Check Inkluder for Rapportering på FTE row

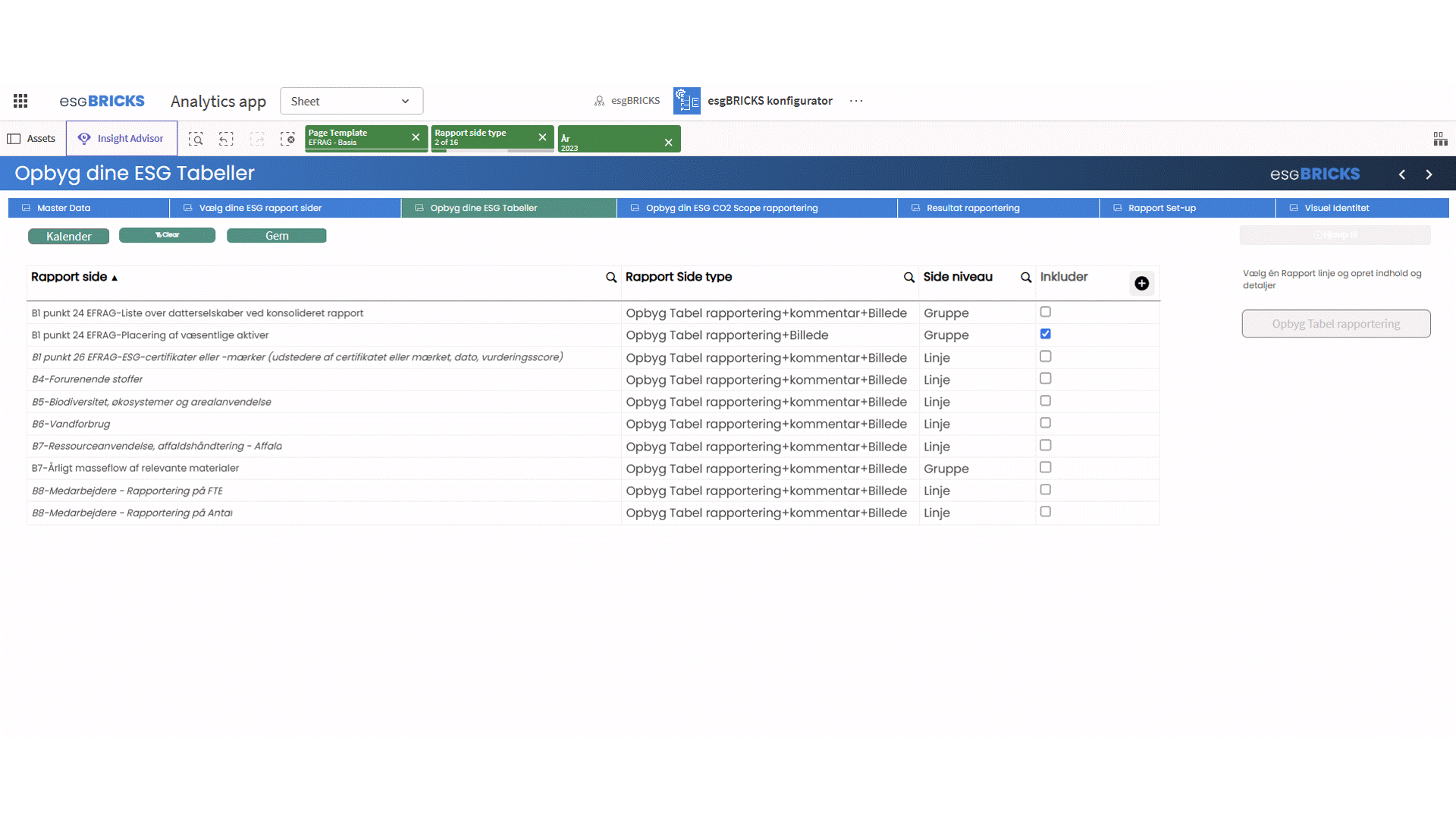pyautogui.click(x=1046, y=489)
